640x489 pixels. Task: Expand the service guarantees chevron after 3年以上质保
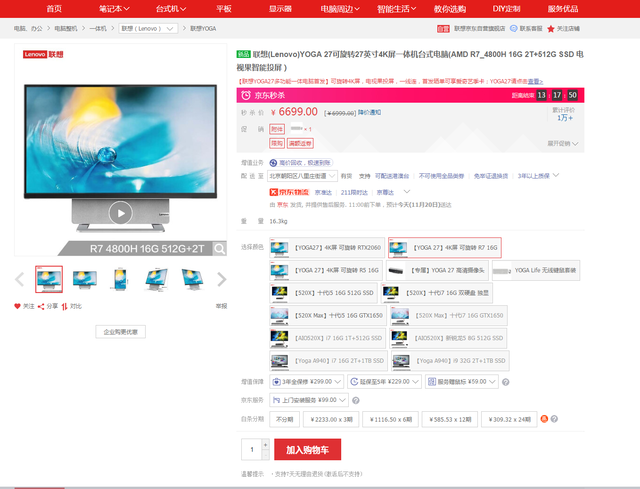coord(556,176)
